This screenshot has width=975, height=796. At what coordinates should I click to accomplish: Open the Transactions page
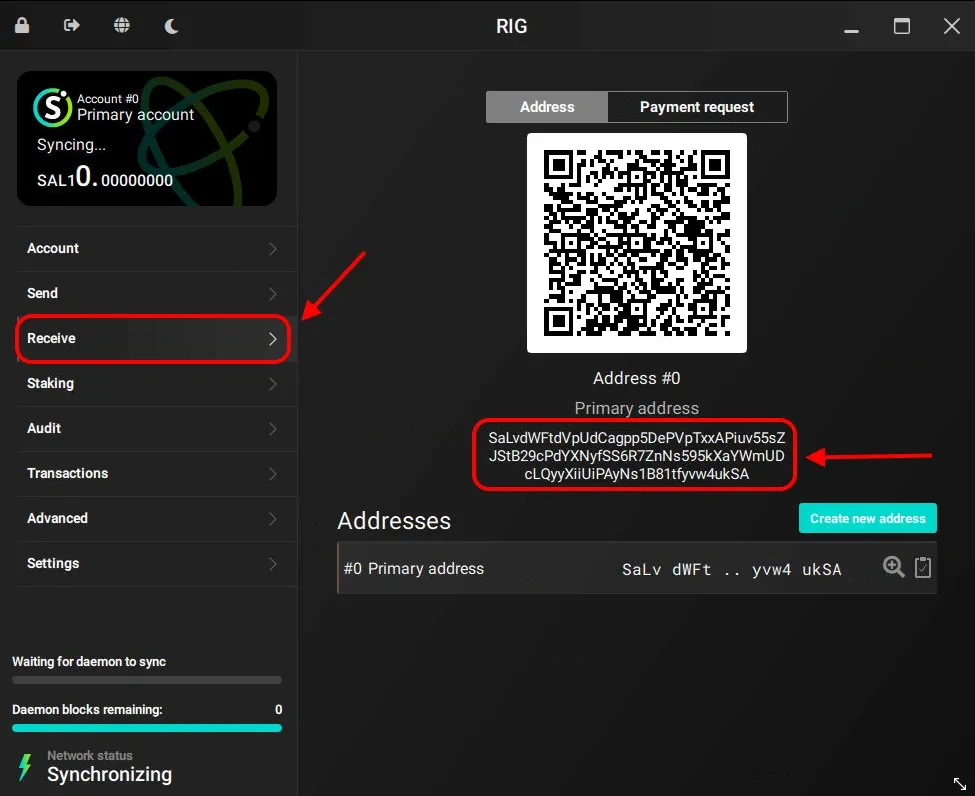click(x=67, y=473)
